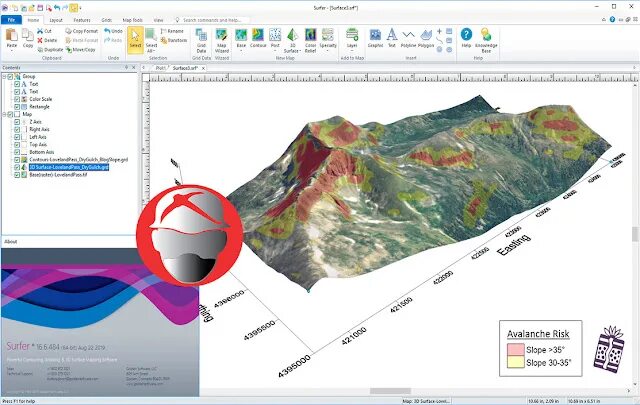Screen dimensions: 640x405
Task: Switch to the Map Tools ribbon tab
Action: (x=132, y=20)
